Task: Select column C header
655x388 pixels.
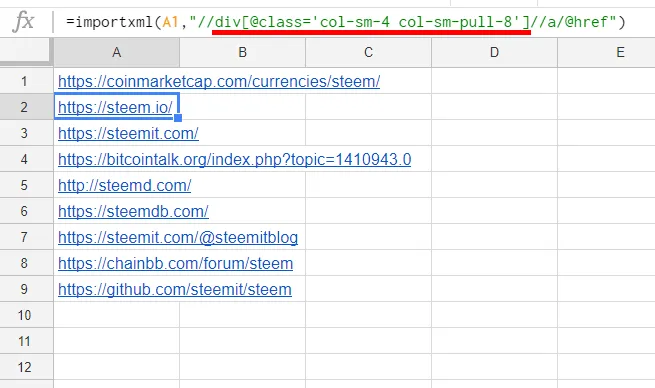Action: point(368,52)
